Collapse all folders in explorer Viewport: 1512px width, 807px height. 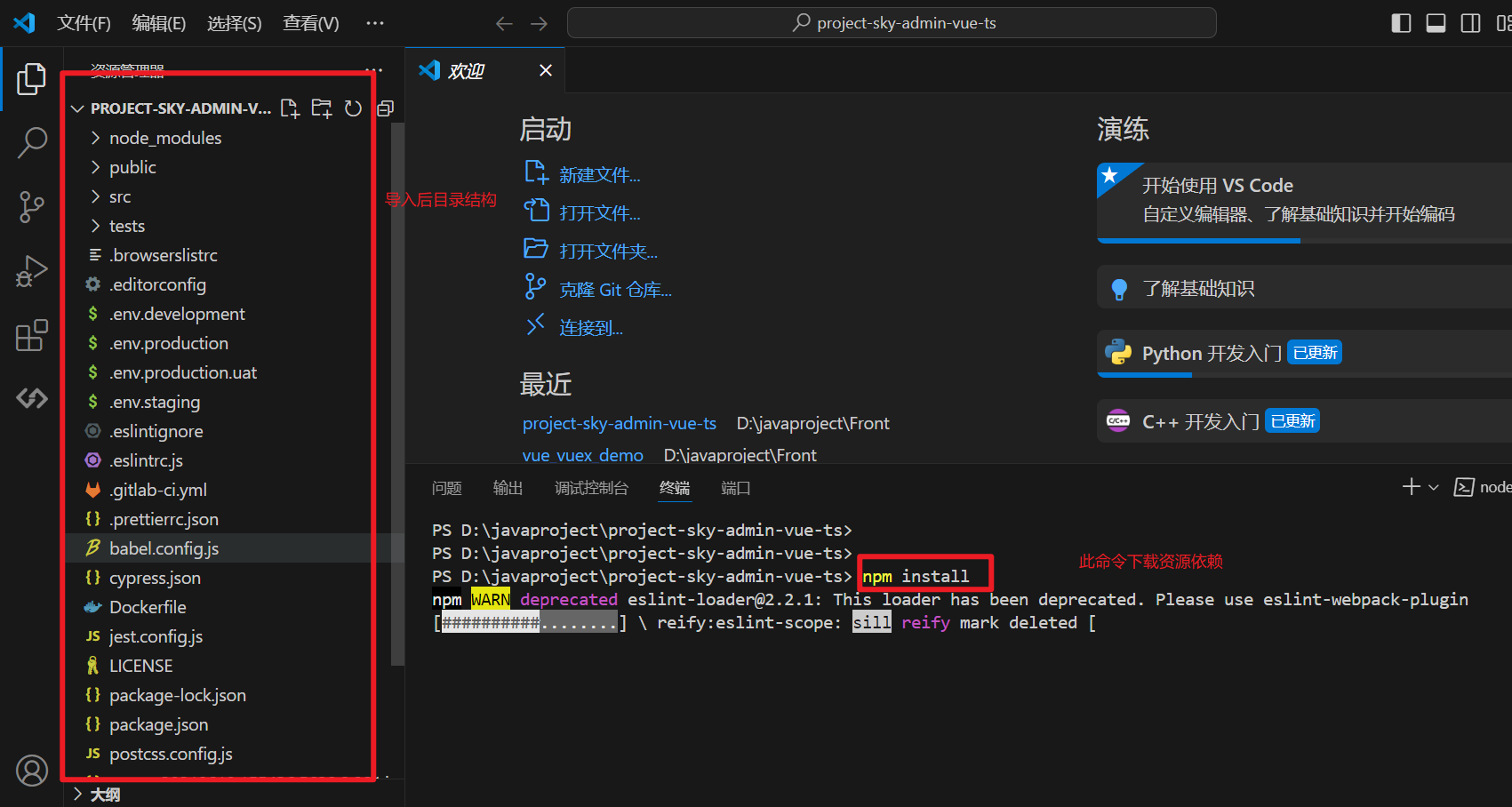coord(385,108)
